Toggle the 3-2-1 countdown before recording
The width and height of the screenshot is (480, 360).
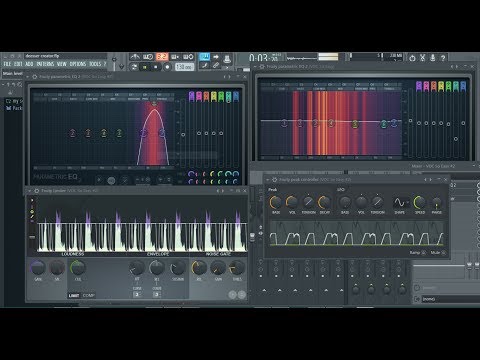pos(162,57)
